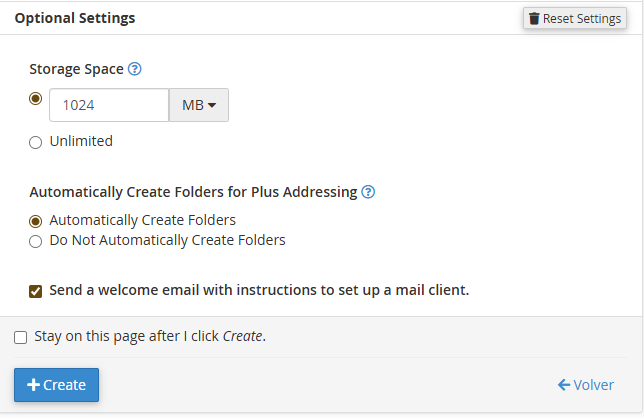Viewport: 644px width, 418px height.
Task: Click the Optional Settings section header
Action: (x=75, y=18)
